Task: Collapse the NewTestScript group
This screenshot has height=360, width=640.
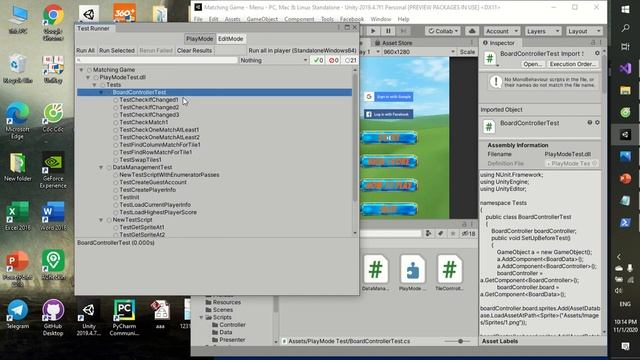Action: coord(101,220)
